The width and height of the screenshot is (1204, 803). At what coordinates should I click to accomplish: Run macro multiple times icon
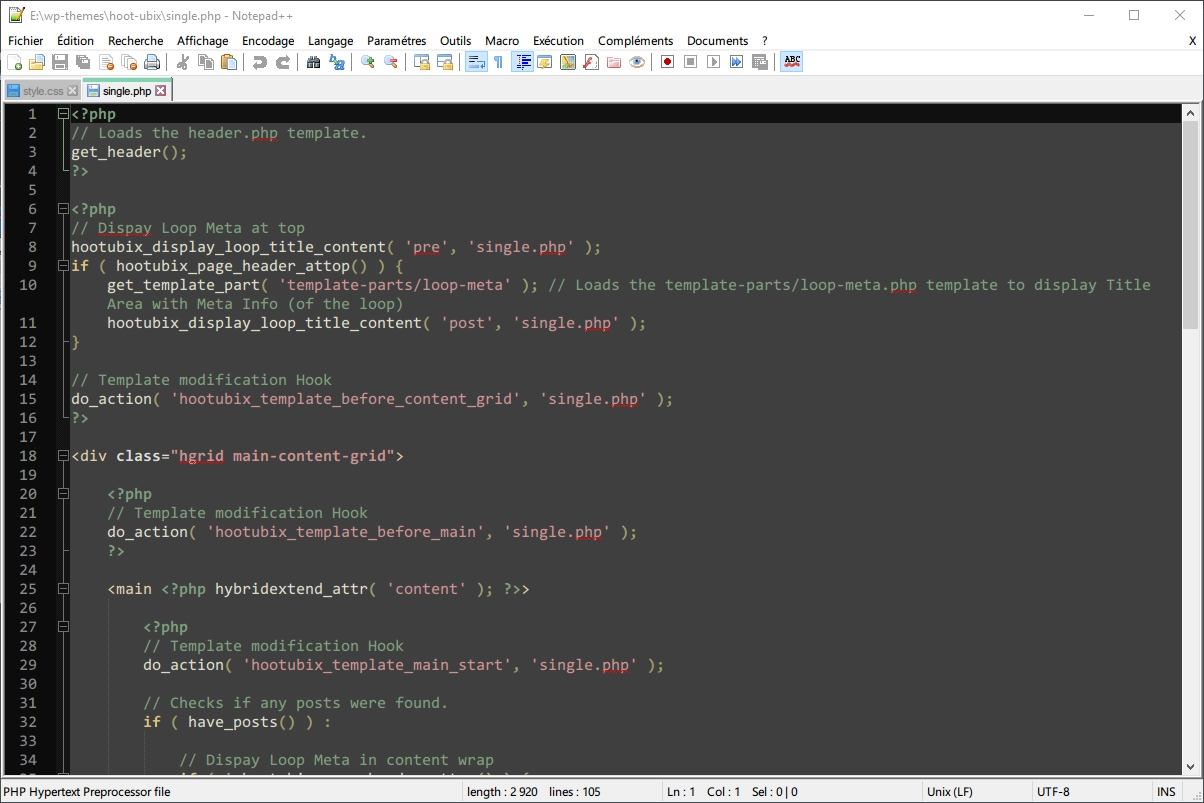pos(736,62)
